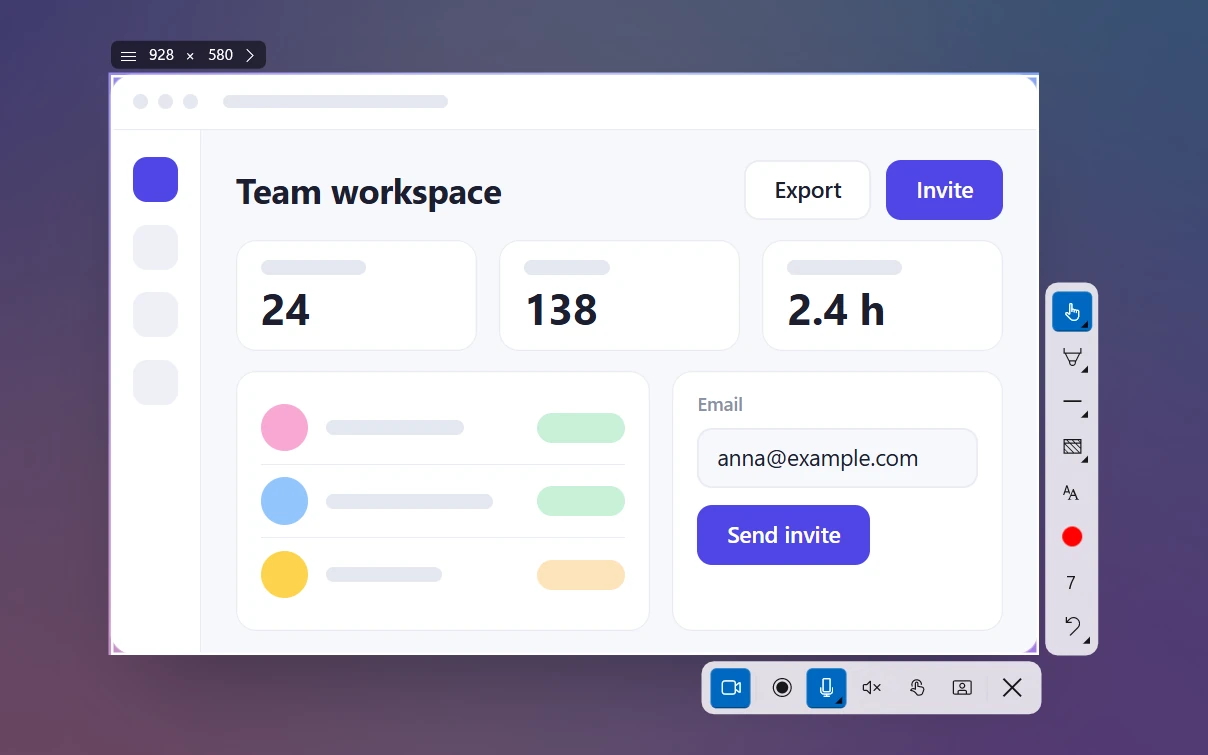Select the purple sidebar home item

155,180
